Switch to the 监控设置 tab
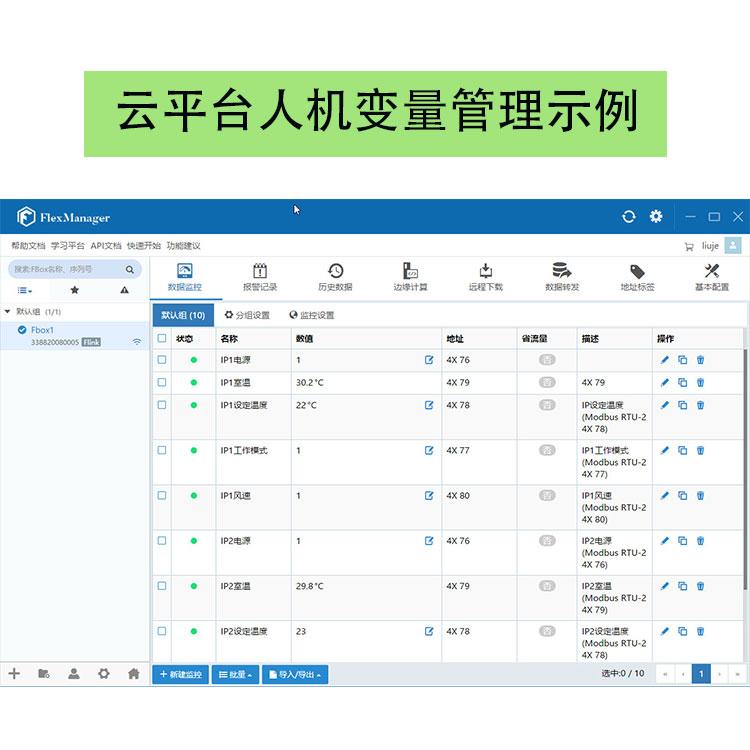The image size is (750, 750). point(312,315)
